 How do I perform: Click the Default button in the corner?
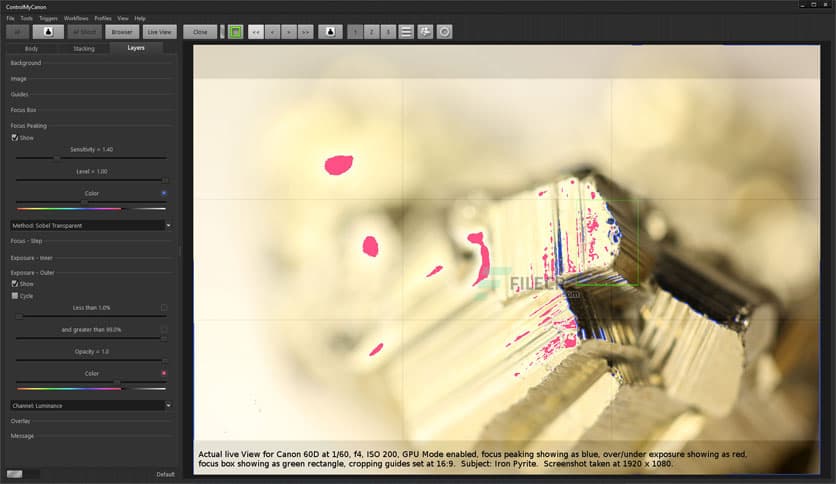(x=166, y=474)
